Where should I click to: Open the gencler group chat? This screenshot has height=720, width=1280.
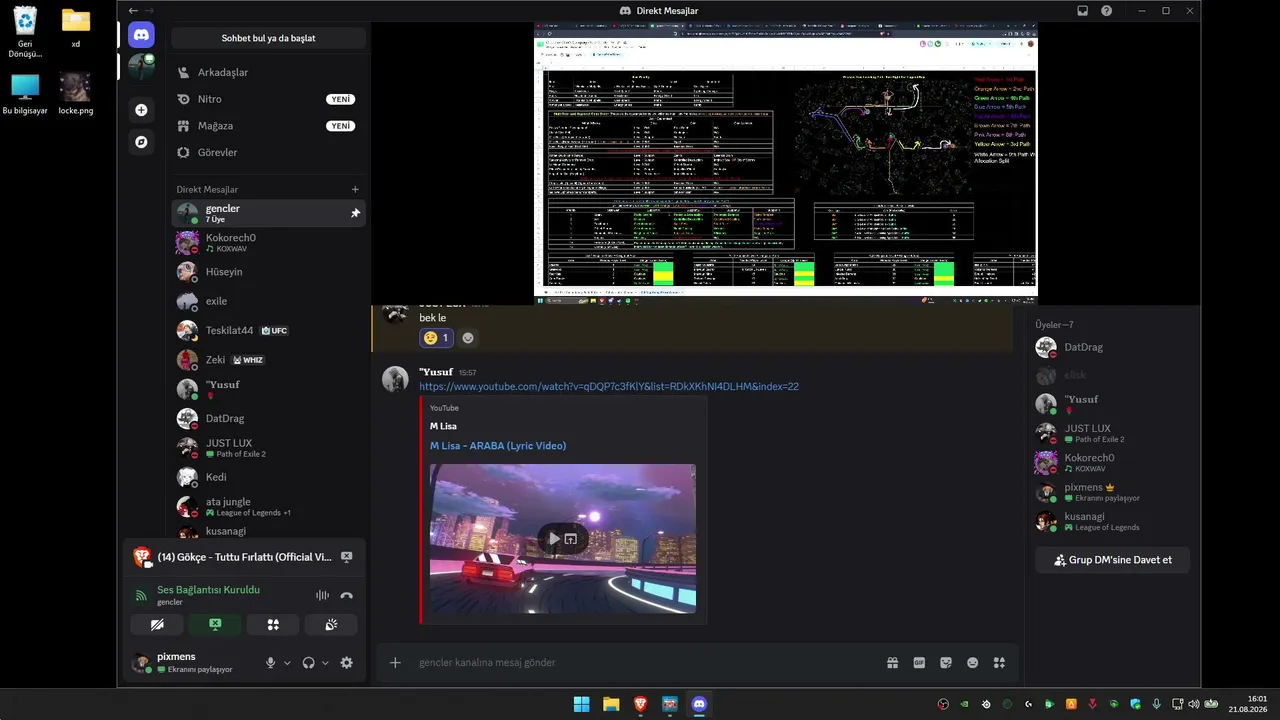coord(268,213)
